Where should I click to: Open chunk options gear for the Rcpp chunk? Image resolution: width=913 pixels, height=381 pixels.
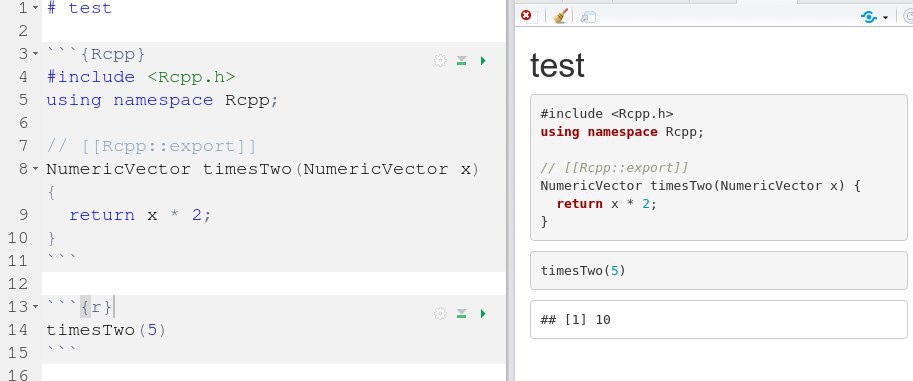(440, 61)
